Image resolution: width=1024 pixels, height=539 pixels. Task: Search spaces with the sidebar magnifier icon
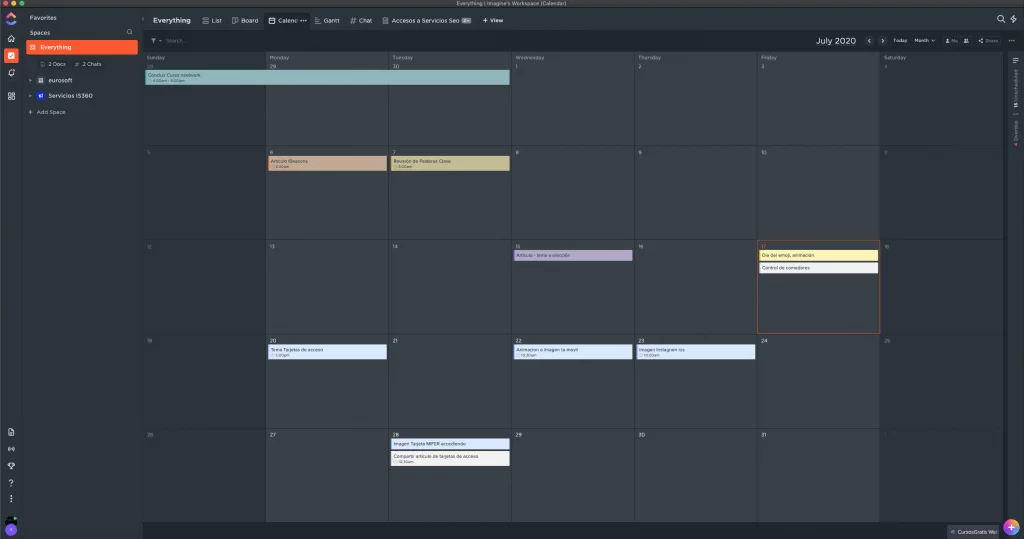(129, 32)
